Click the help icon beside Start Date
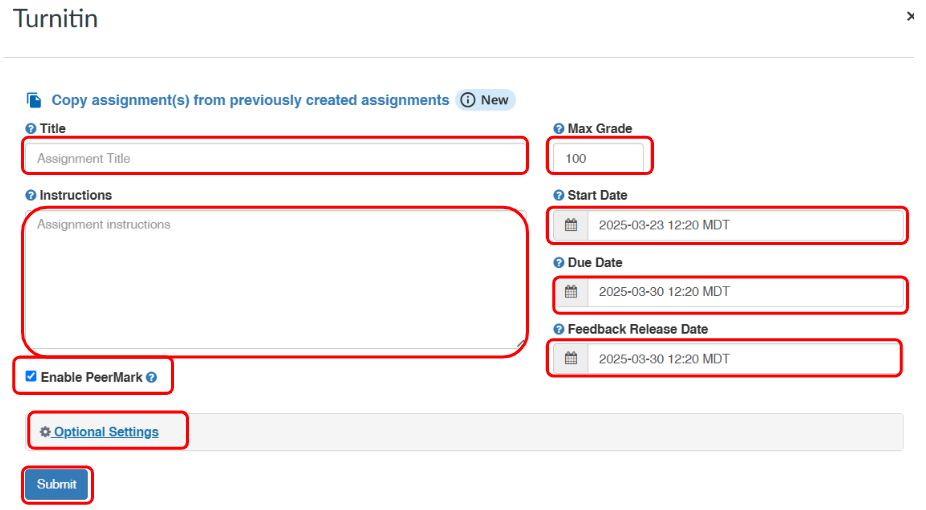 click(x=559, y=196)
